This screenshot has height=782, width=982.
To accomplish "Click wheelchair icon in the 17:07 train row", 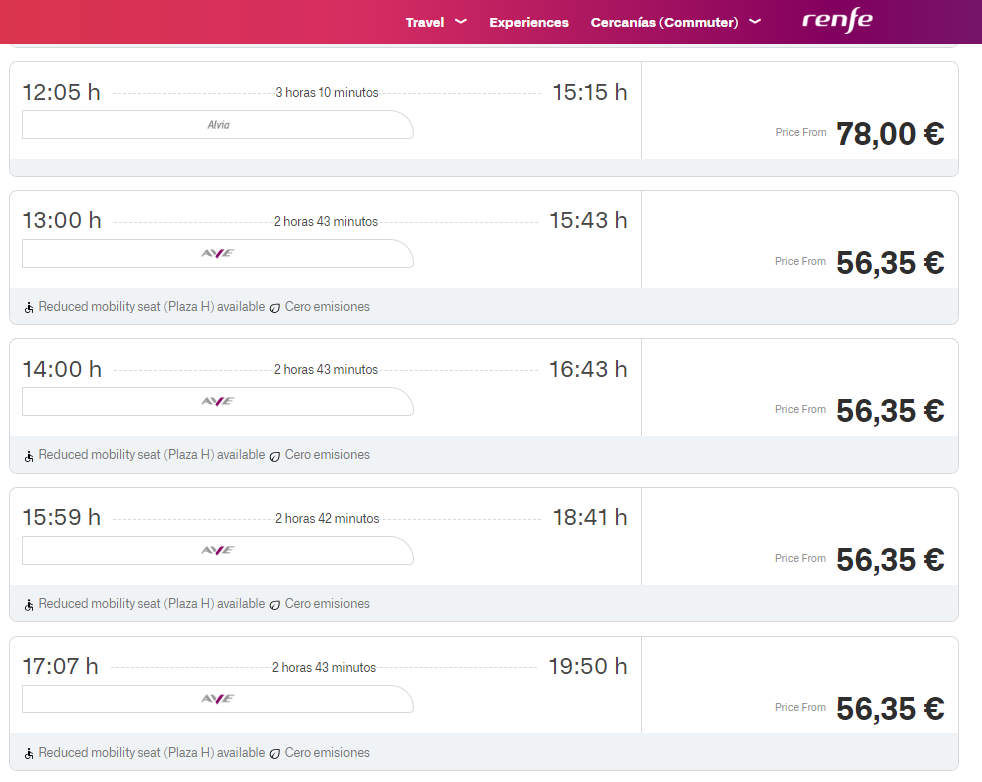I will tap(29, 753).
